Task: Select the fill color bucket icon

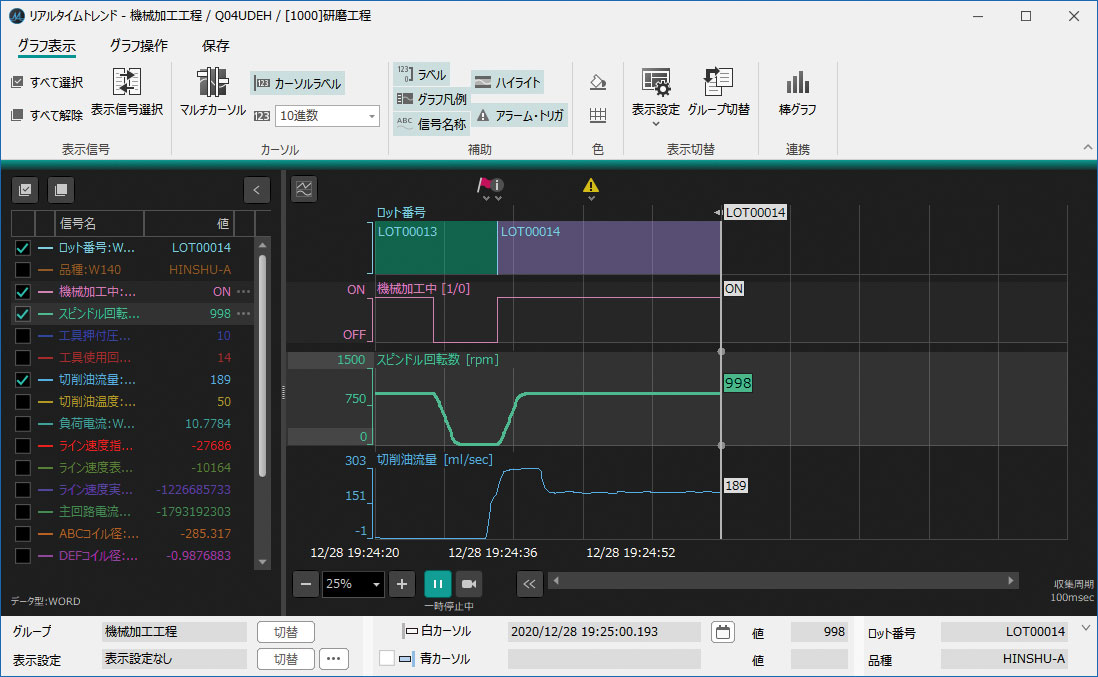Action: pyautogui.click(x=598, y=82)
